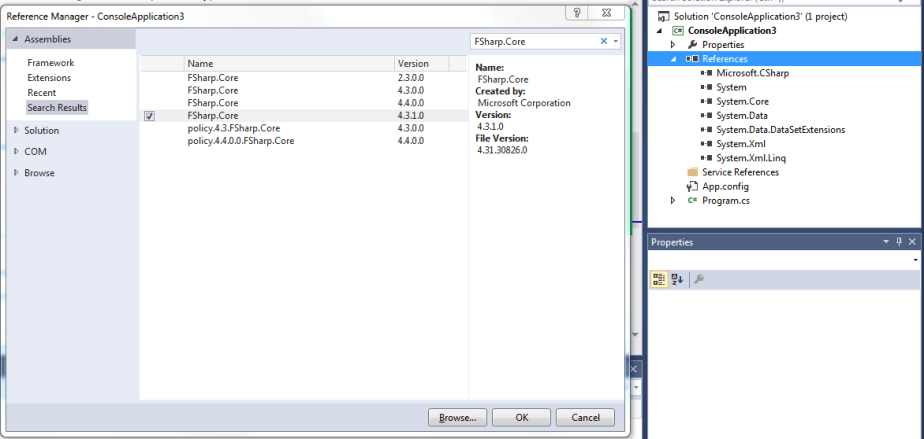Clear the FSharp.Core search with X icon

click(x=603, y=42)
